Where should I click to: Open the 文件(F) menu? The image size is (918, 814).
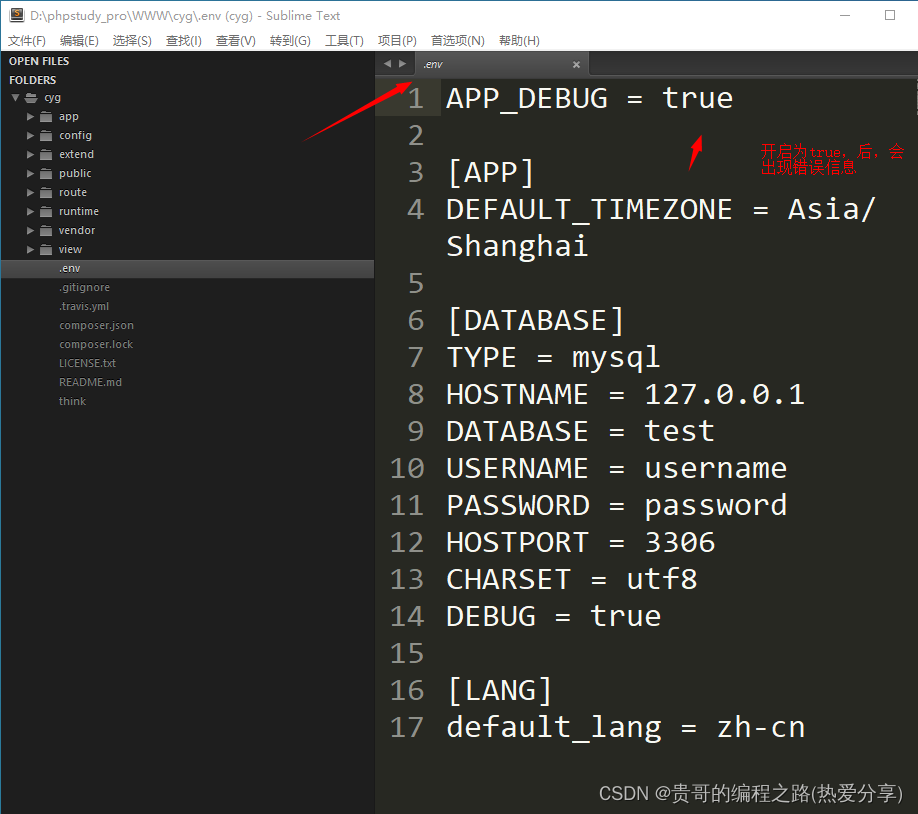tap(27, 40)
